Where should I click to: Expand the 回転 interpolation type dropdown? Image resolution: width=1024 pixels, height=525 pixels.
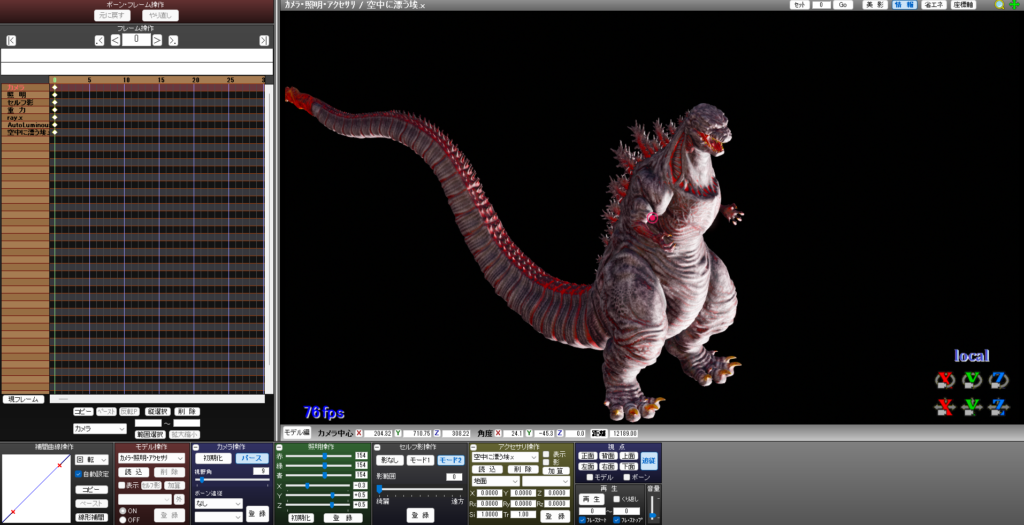(92, 459)
